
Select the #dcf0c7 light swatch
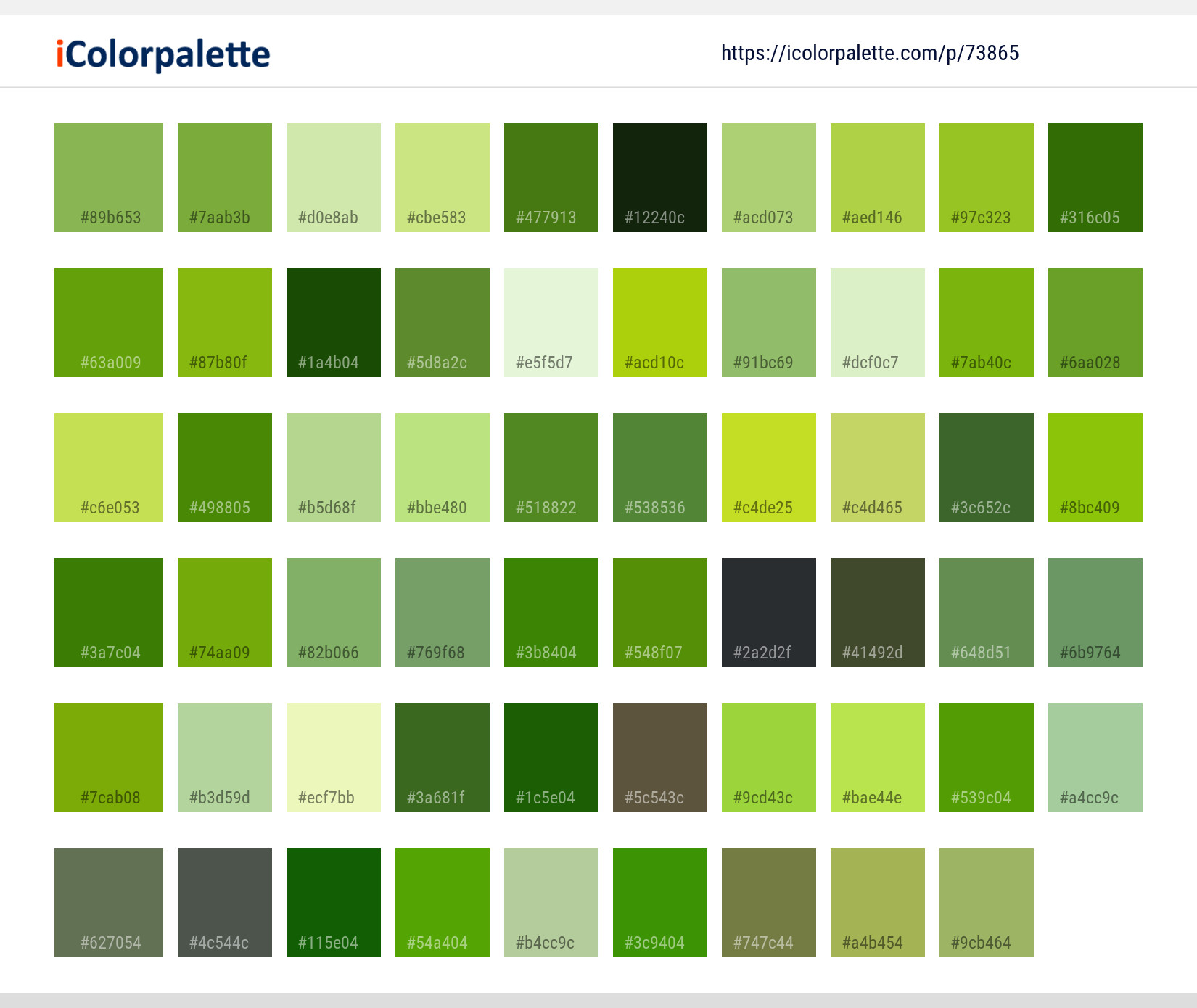point(878,323)
